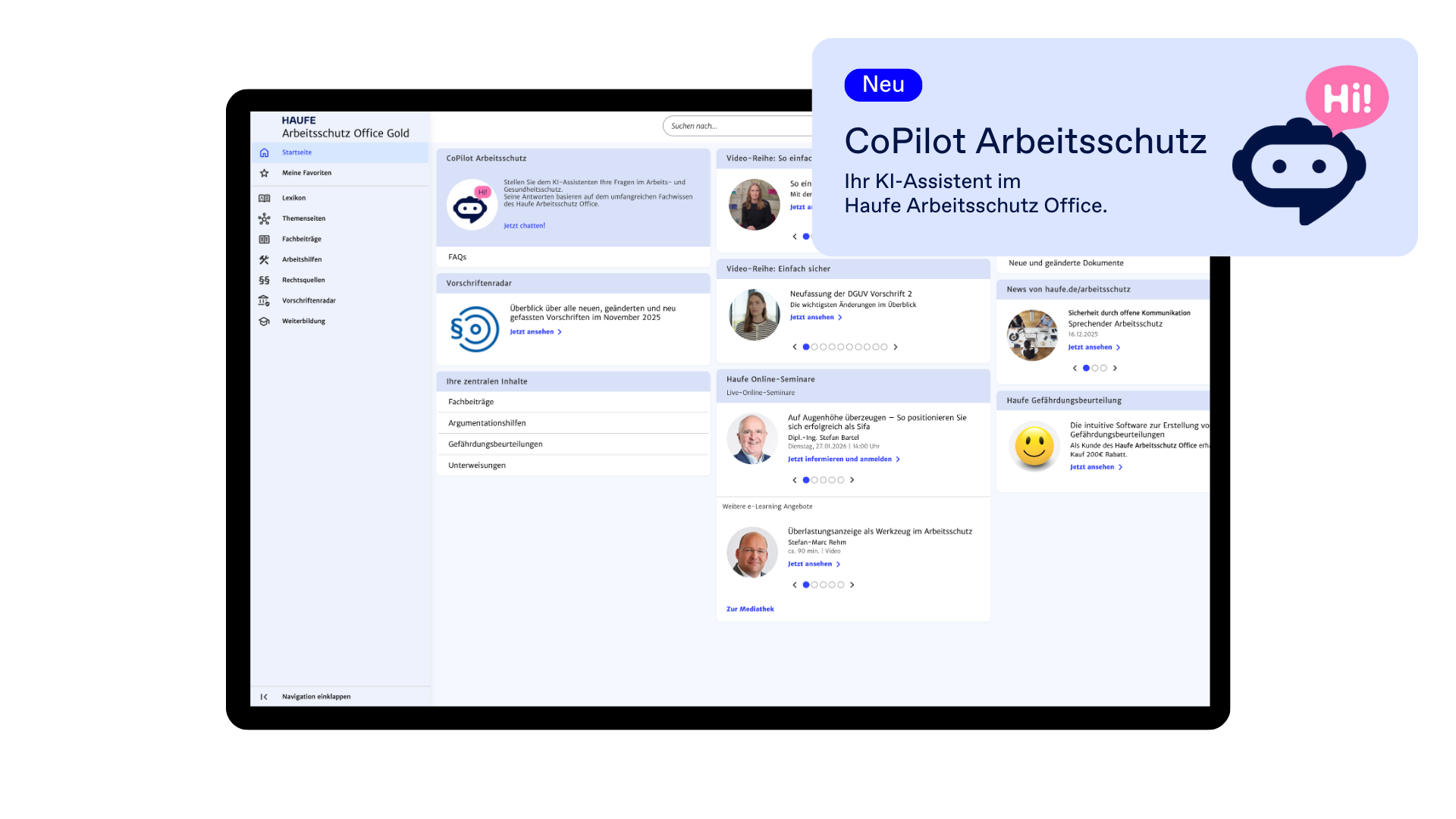Click the Rechtsquellen paragraph icon
The width and height of the screenshot is (1456, 819).
[x=264, y=280]
